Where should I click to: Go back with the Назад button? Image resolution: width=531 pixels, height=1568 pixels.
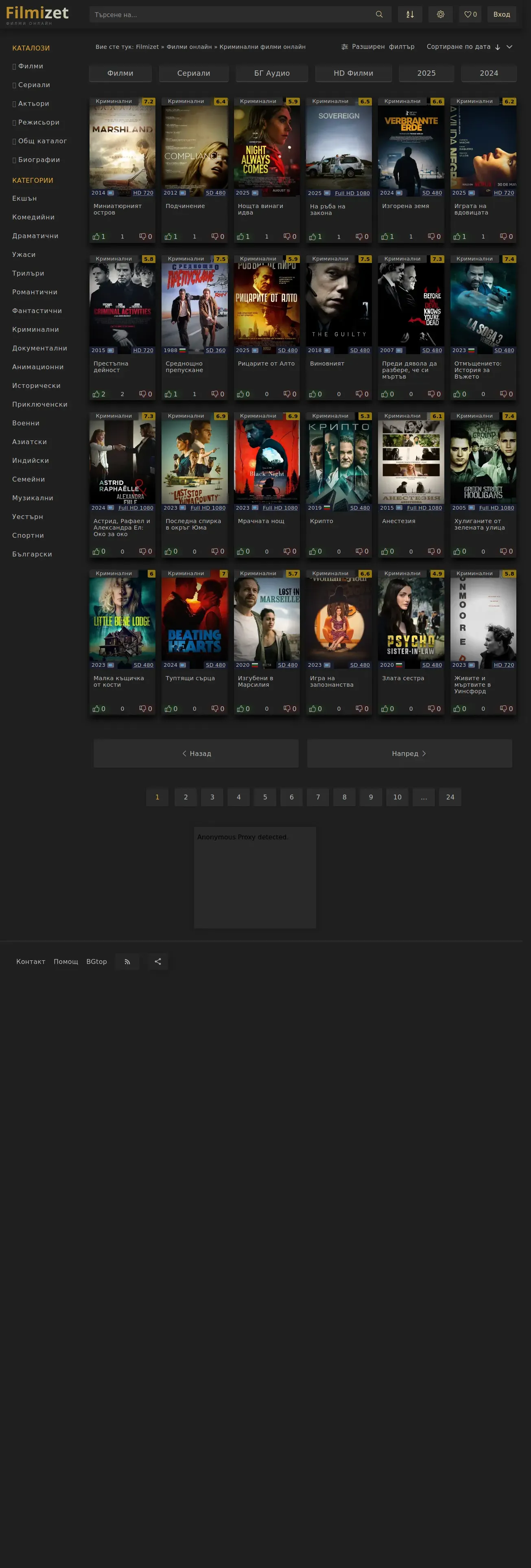click(196, 753)
